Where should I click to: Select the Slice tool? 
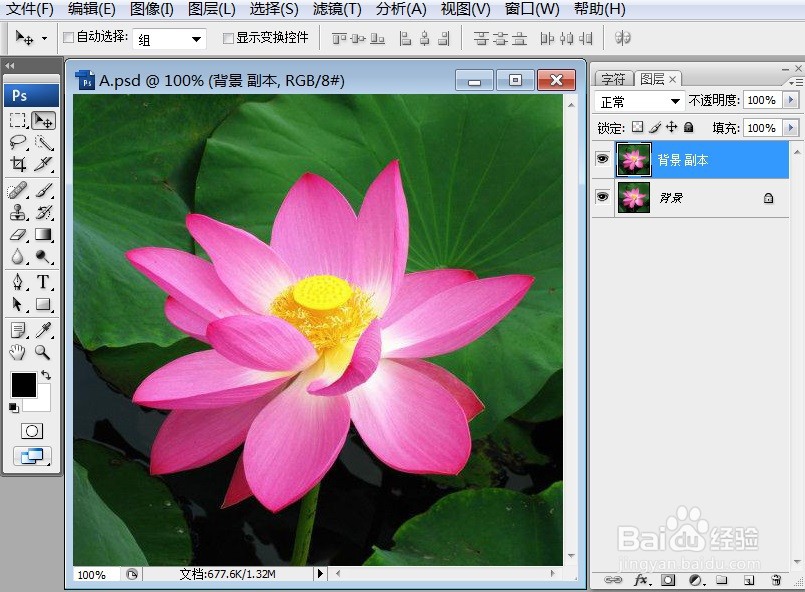[x=43, y=164]
